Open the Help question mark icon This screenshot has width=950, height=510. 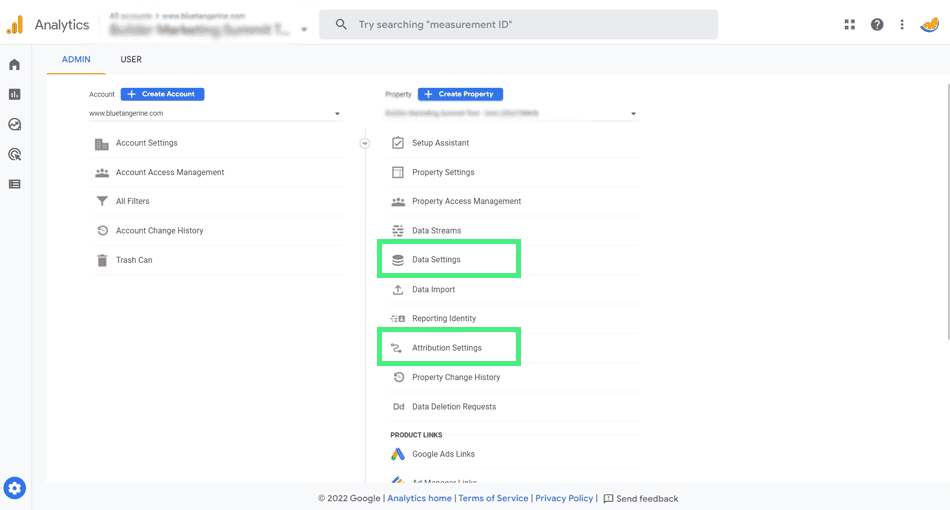pyautogui.click(x=877, y=25)
